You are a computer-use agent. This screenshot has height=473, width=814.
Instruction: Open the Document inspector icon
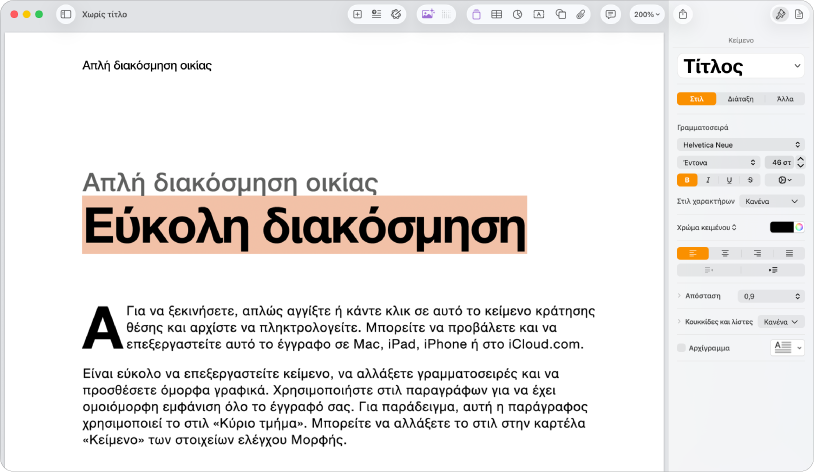(799, 15)
